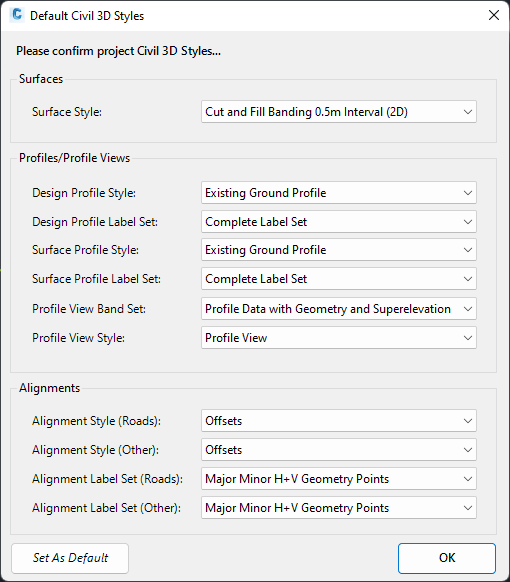Open the Surface Style dropdown
Screen dimensions: 510x582
339,112
